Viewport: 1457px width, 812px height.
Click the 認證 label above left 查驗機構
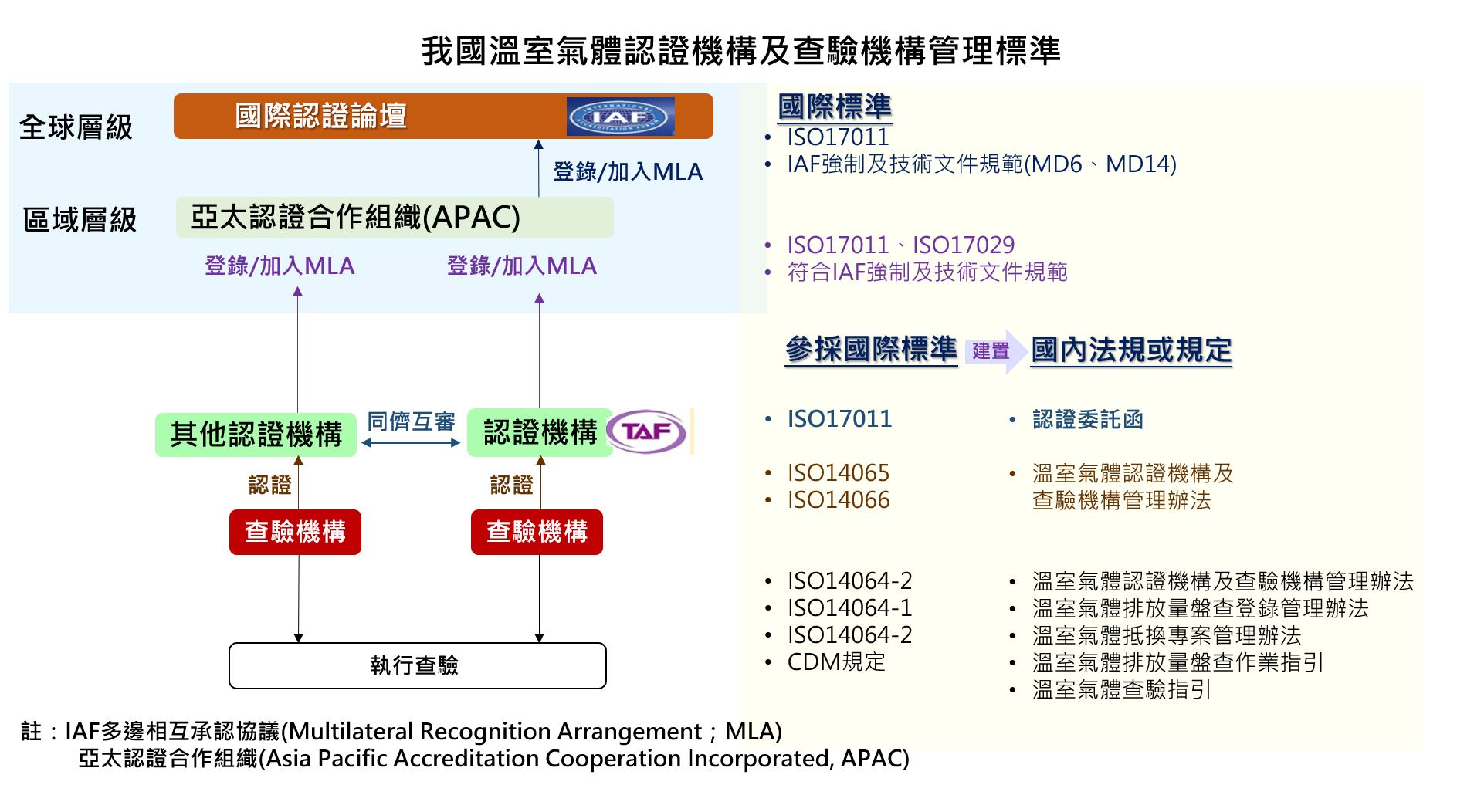[270, 485]
